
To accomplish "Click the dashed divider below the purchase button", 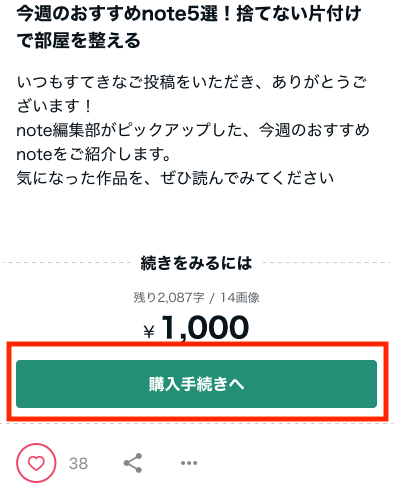I will click(x=196, y=423).
